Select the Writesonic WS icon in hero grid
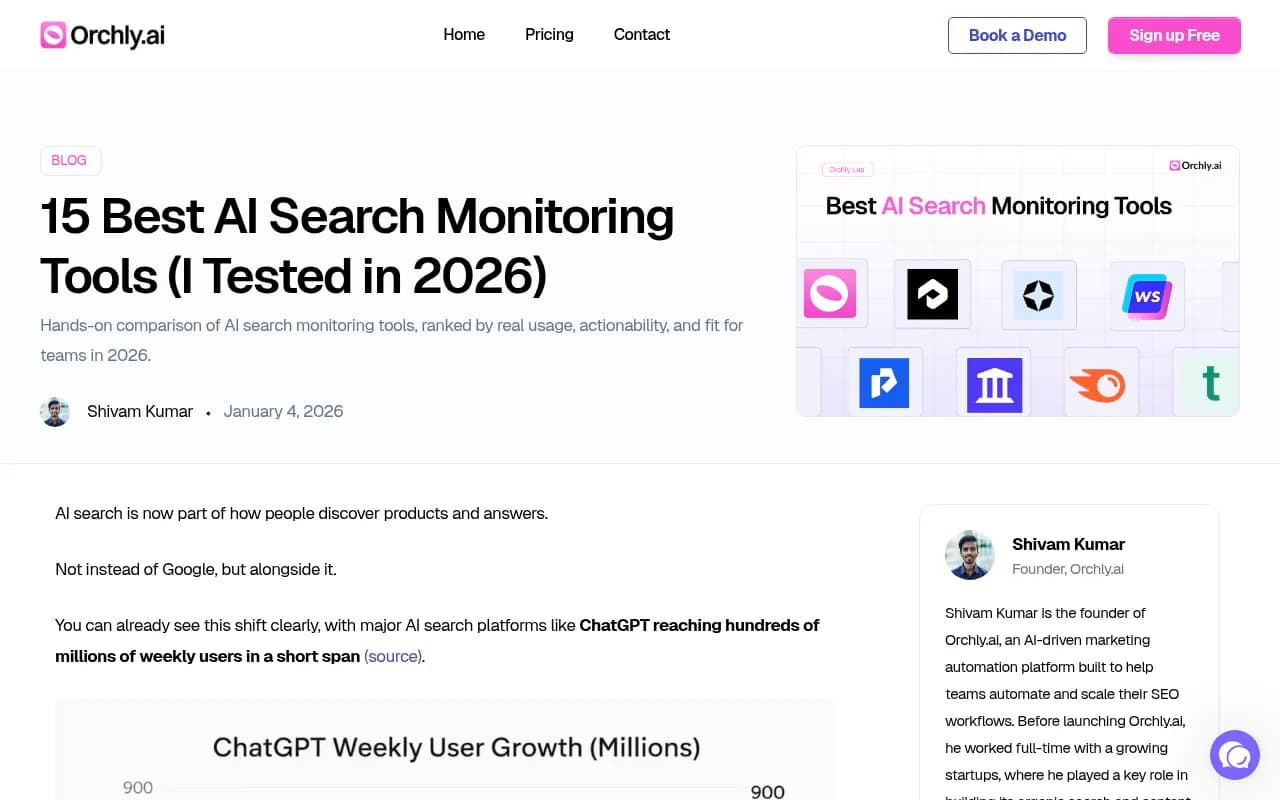1280x800 pixels. coord(1147,295)
